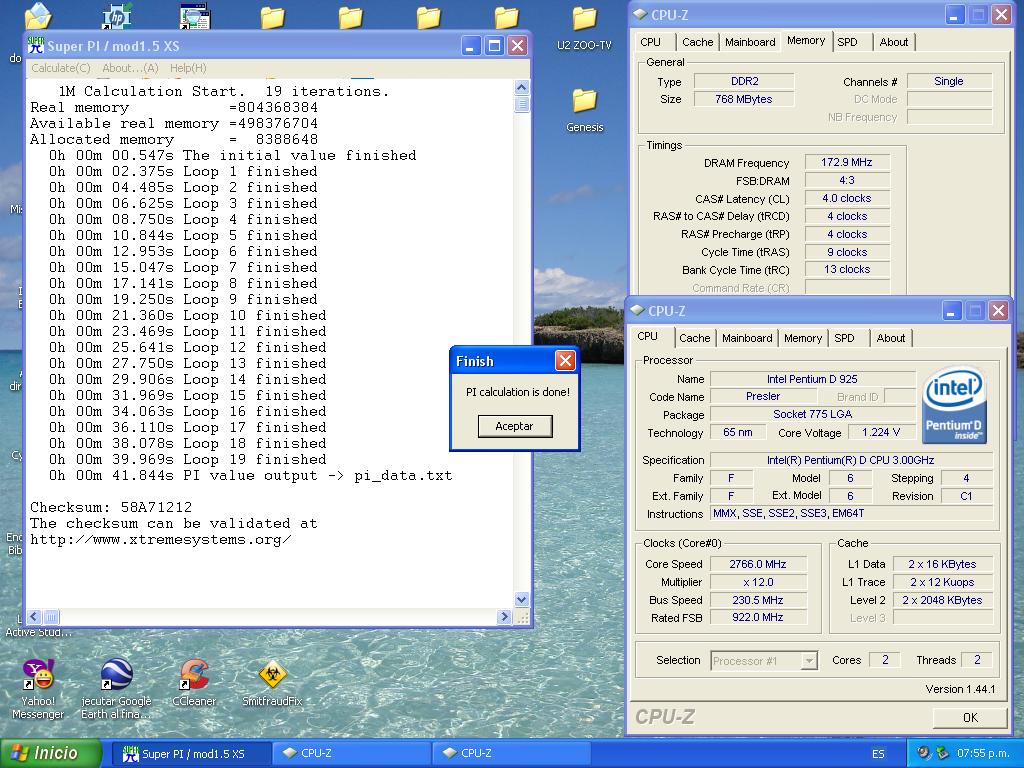Click the Rated FSB 922.0 MHz value

(x=758, y=617)
